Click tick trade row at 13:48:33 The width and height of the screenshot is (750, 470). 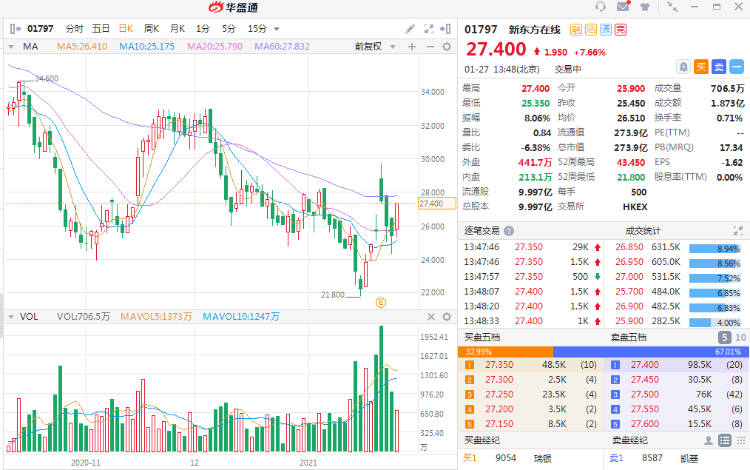(531, 321)
